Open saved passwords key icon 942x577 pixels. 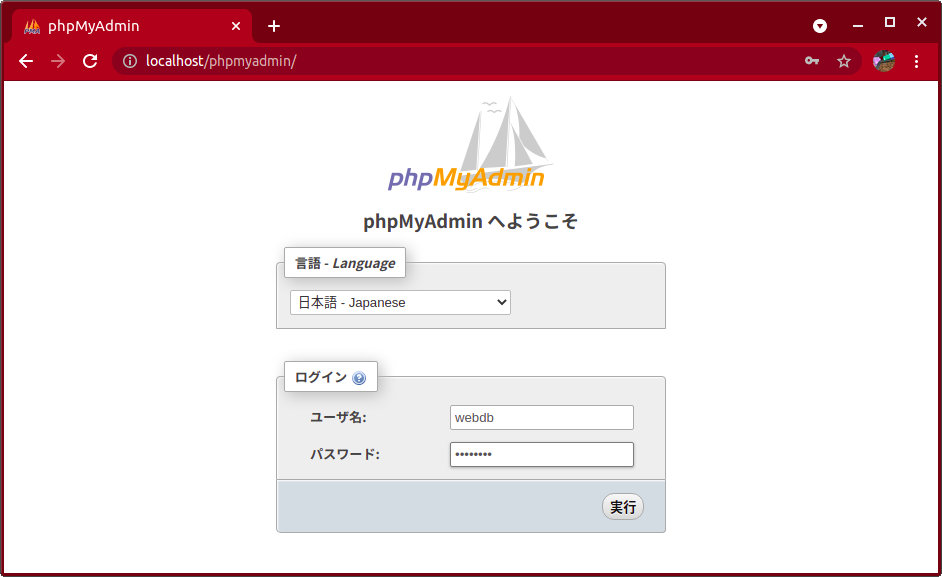point(812,61)
